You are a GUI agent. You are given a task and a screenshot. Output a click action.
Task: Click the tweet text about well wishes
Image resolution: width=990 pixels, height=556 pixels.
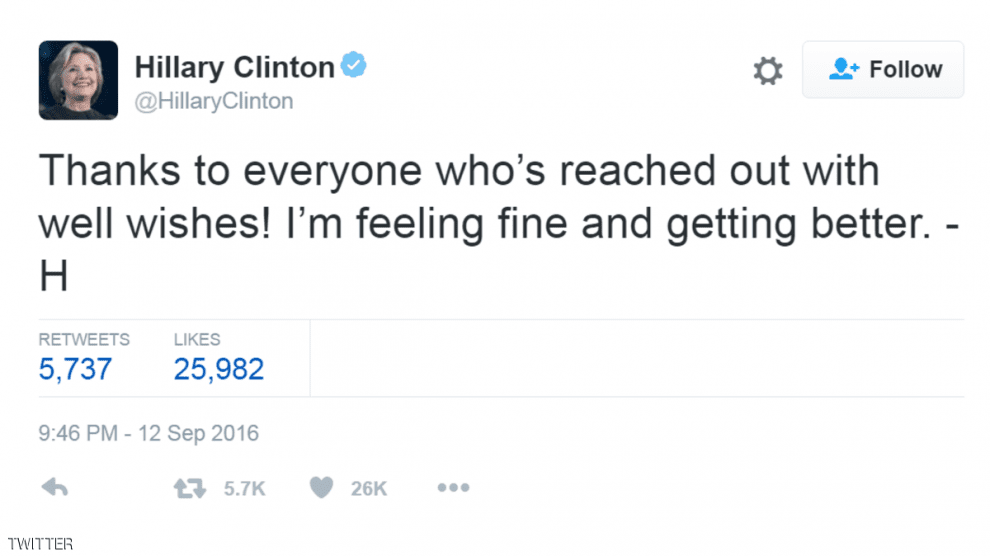point(460,198)
